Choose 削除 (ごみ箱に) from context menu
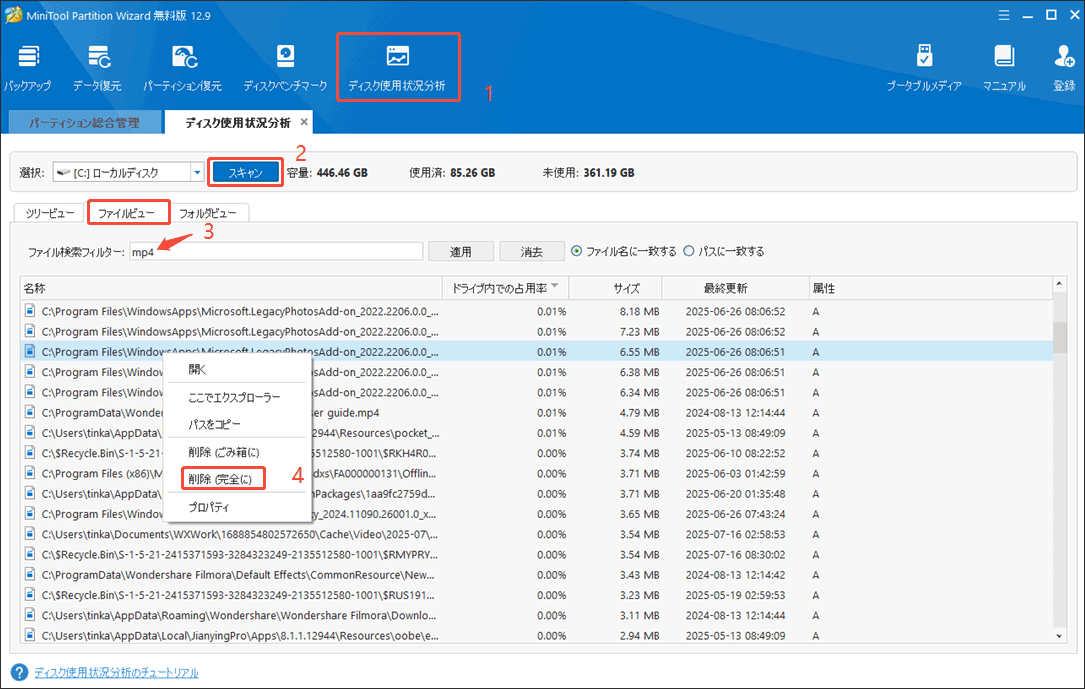This screenshot has width=1085, height=689. (237, 452)
